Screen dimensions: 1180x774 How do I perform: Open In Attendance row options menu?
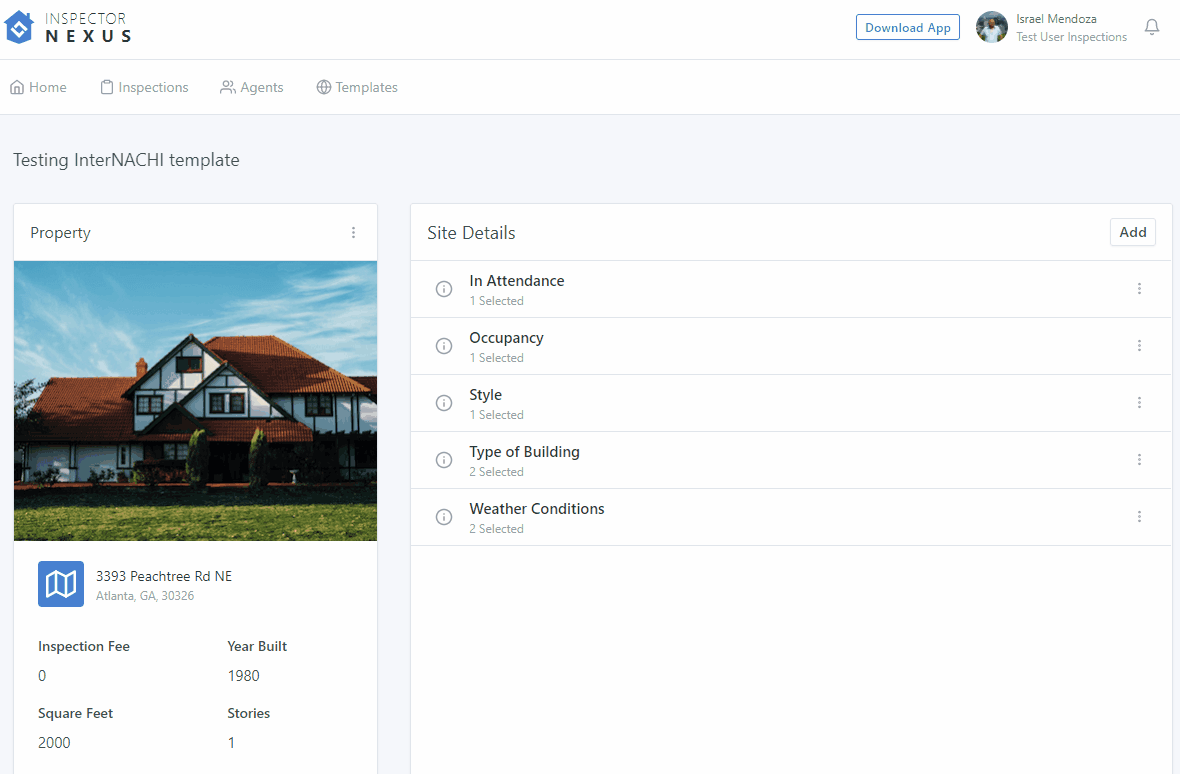coord(1139,289)
